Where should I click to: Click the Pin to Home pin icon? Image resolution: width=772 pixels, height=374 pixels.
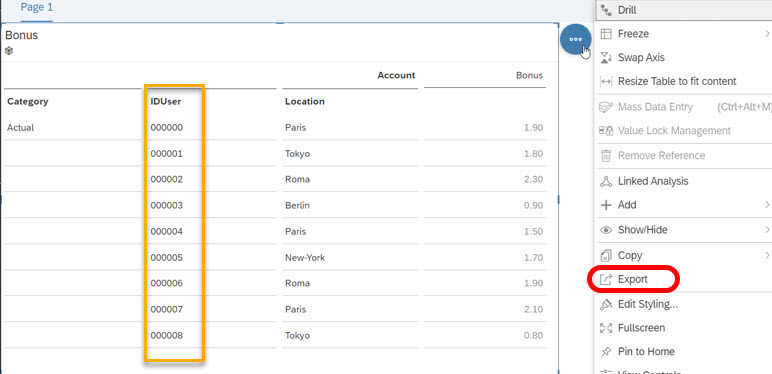(606, 351)
